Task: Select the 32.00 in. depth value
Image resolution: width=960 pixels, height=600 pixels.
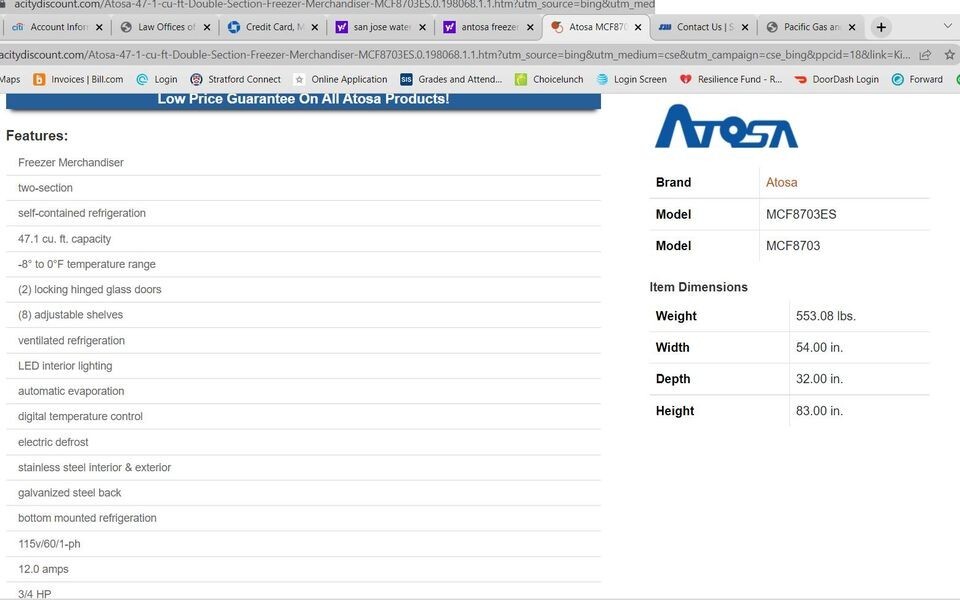Action: tap(819, 379)
